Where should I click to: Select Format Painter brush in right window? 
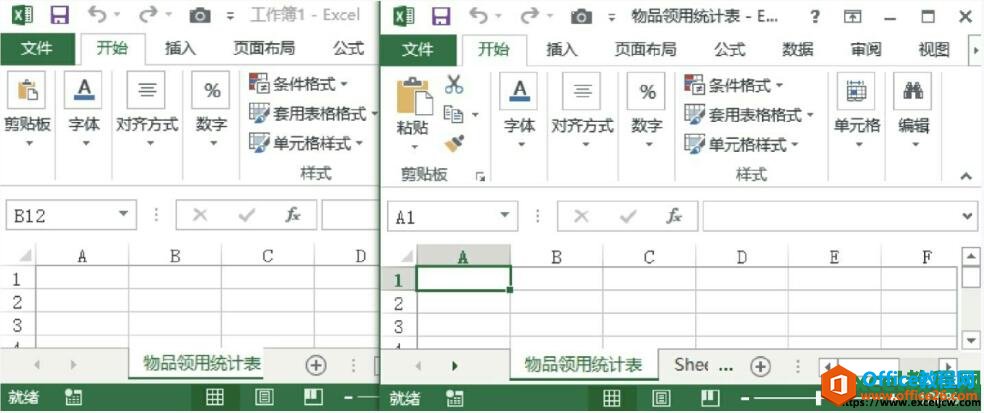coord(454,144)
